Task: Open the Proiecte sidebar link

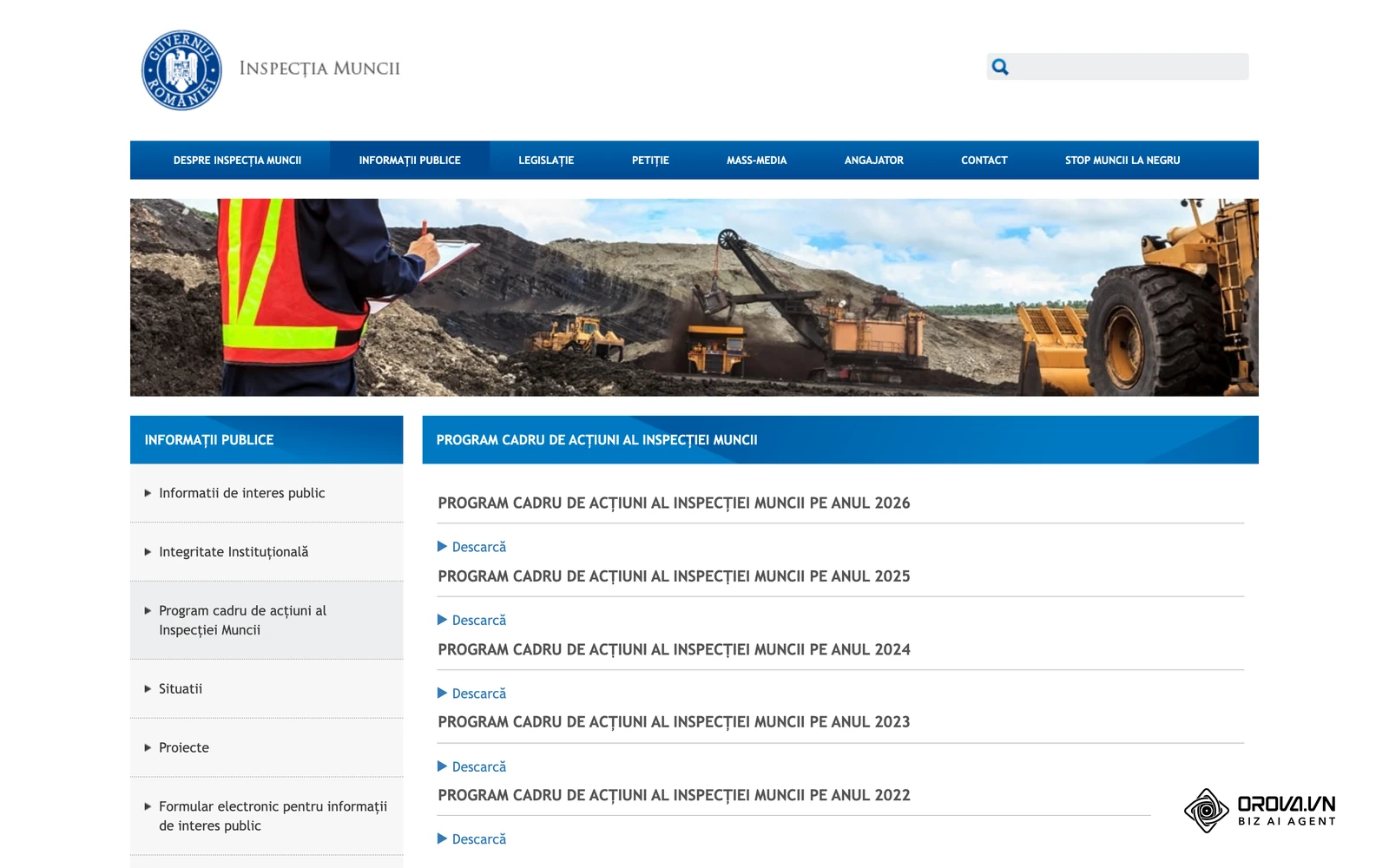Action: [184, 747]
